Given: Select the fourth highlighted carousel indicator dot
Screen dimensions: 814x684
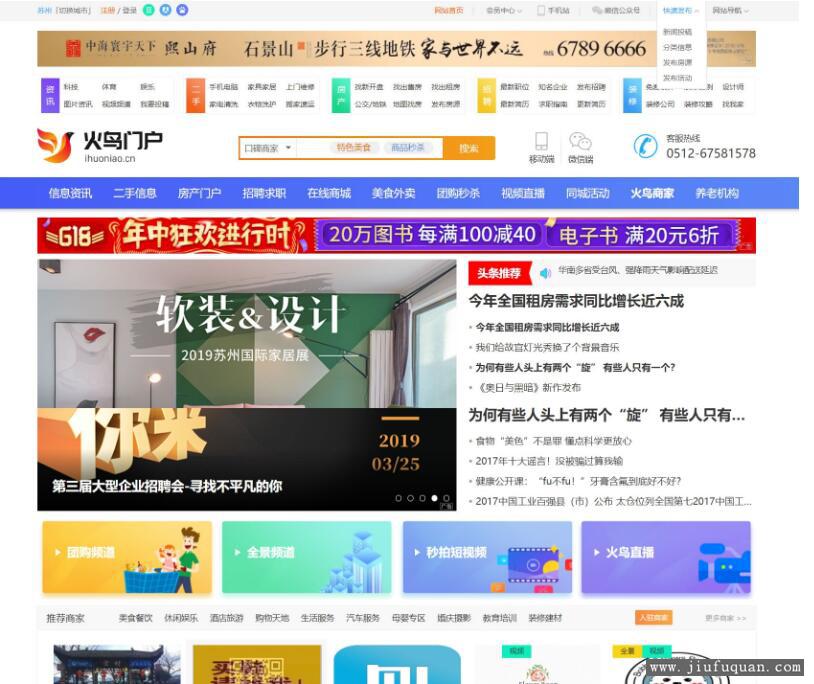Looking at the screenshot, I should [435, 498].
